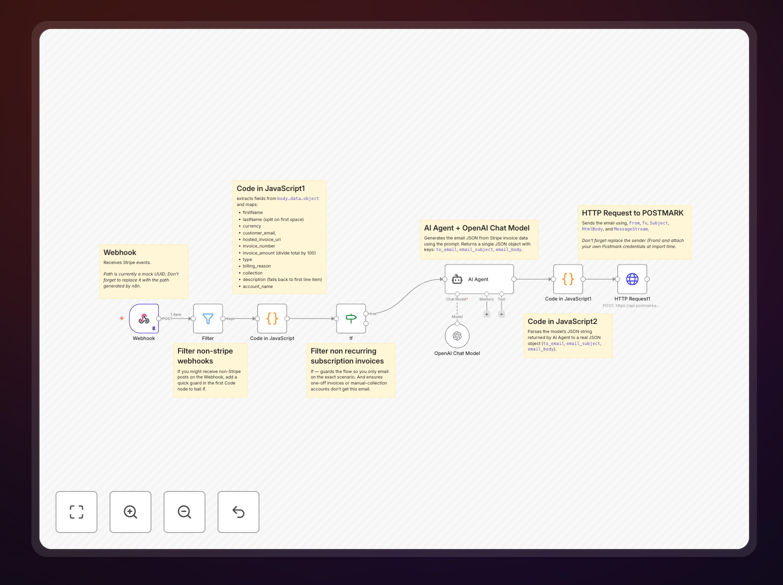This screenshot has width=783, height=585.
Task: Select the Code in JavaScript1 sticky note
Action: click(x=280, y=237)
